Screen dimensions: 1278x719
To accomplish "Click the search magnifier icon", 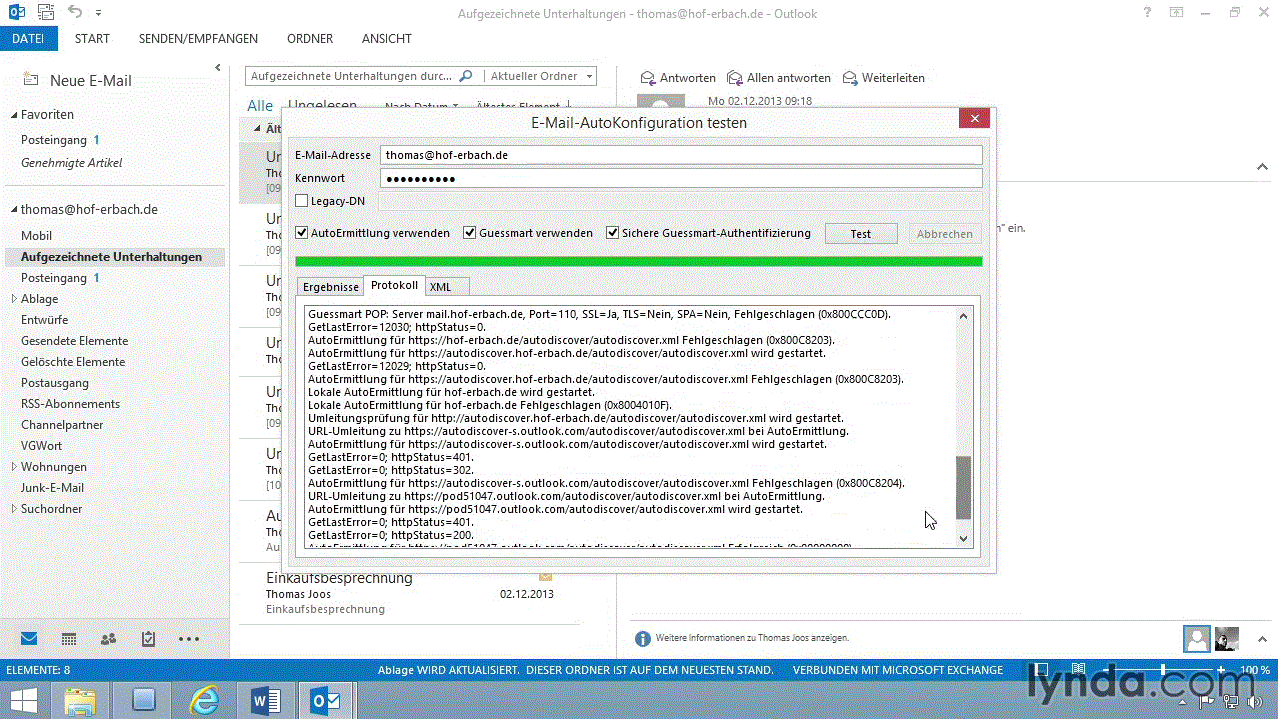I will click(x=465, y=76).
